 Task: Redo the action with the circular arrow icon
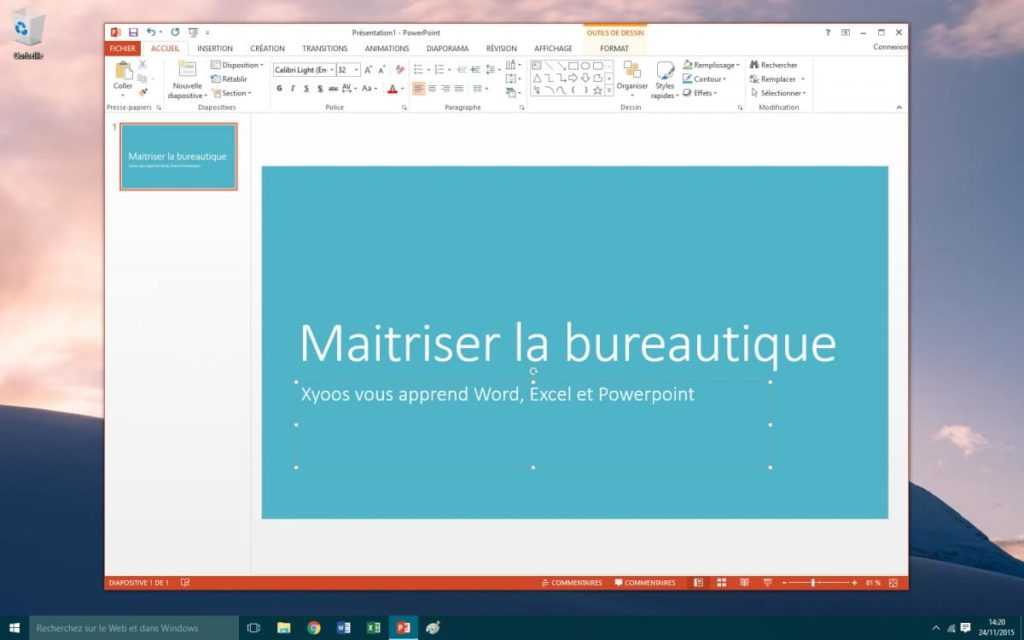(x=175, y=32)
